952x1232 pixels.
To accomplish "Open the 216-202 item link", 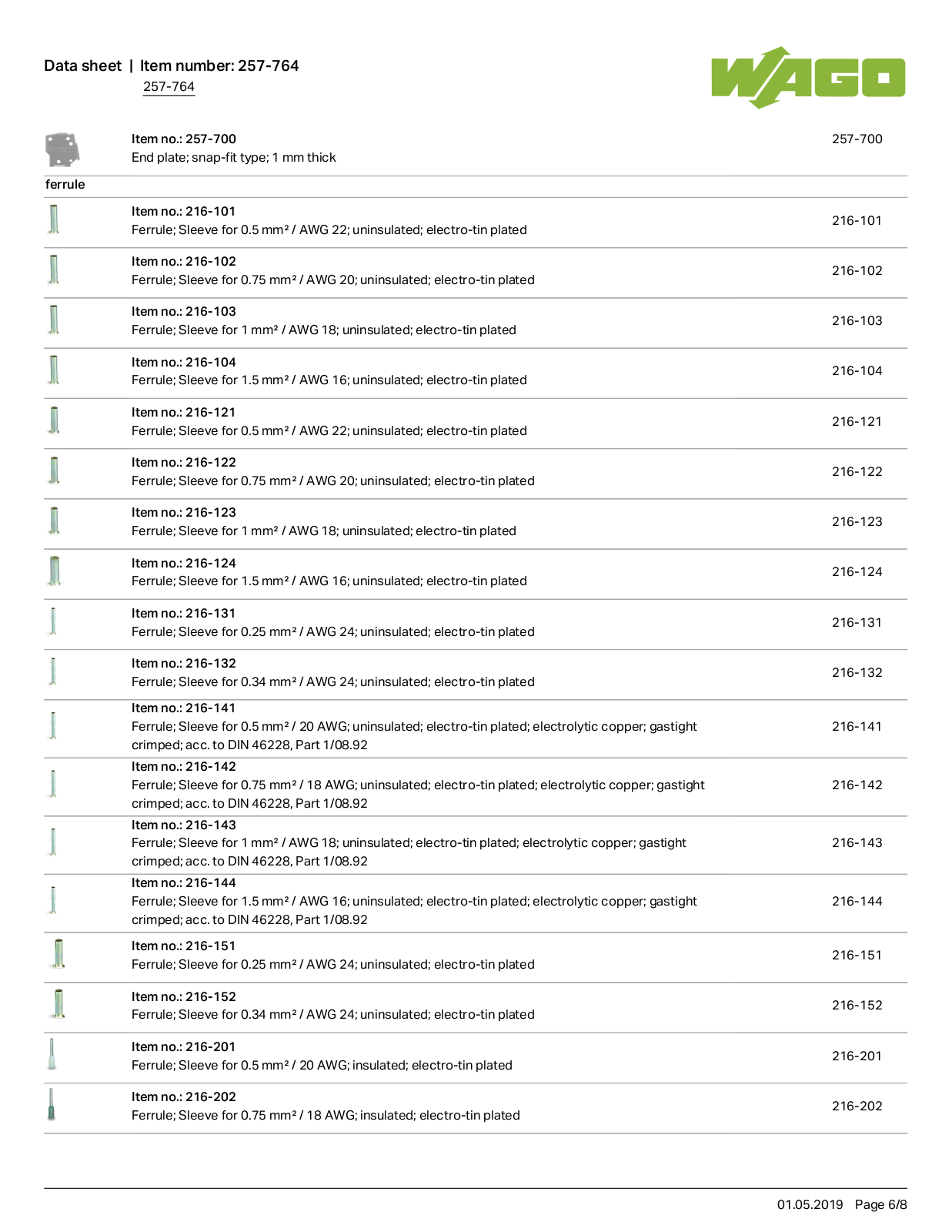I will (x=857, y=1106).
